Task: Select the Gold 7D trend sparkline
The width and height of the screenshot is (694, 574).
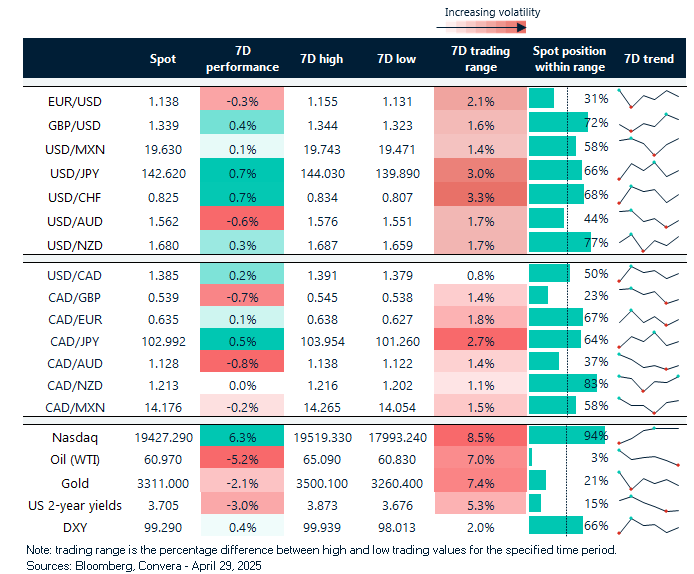Action: tap(648, 480)
